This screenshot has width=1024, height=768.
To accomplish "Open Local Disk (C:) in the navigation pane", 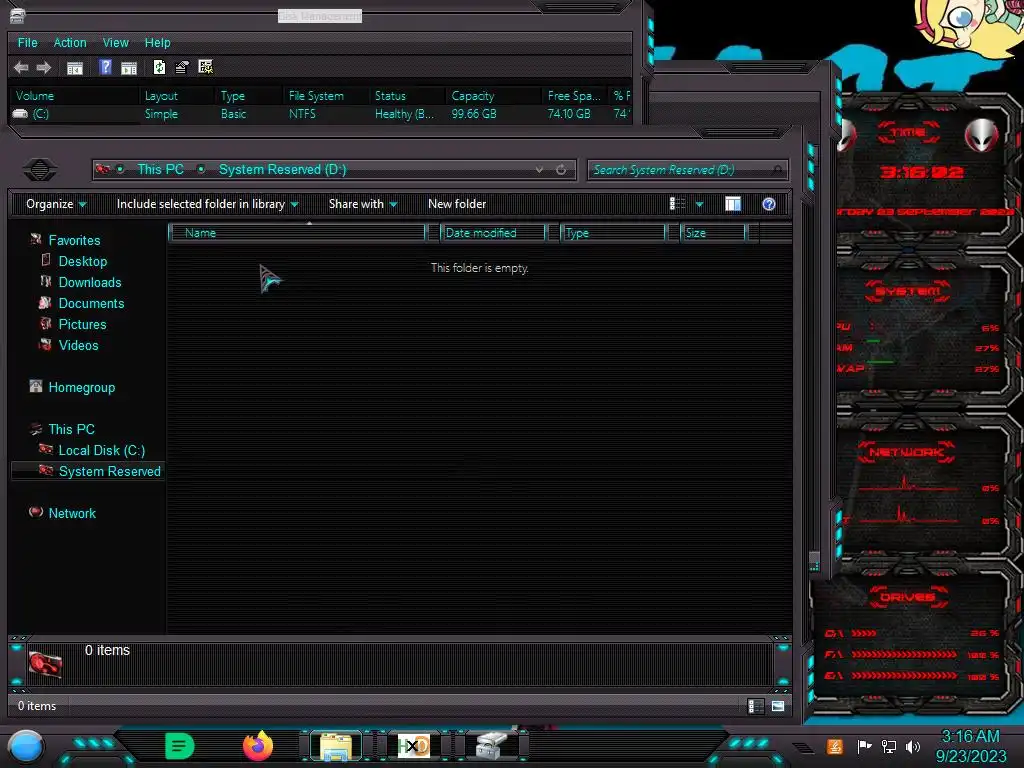I will [x=102, y=450].
